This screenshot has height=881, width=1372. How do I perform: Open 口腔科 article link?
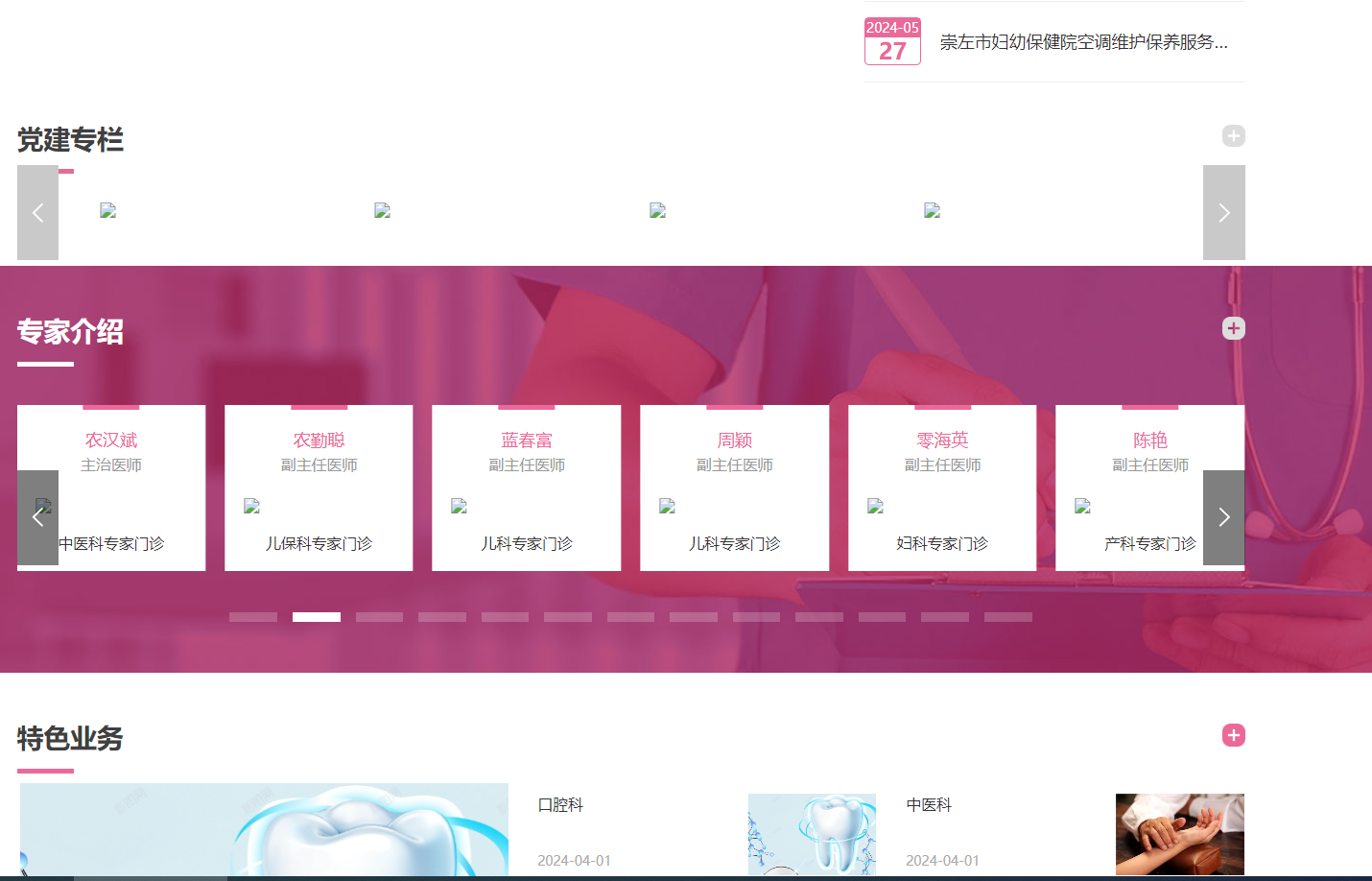[x=560, y=805]
